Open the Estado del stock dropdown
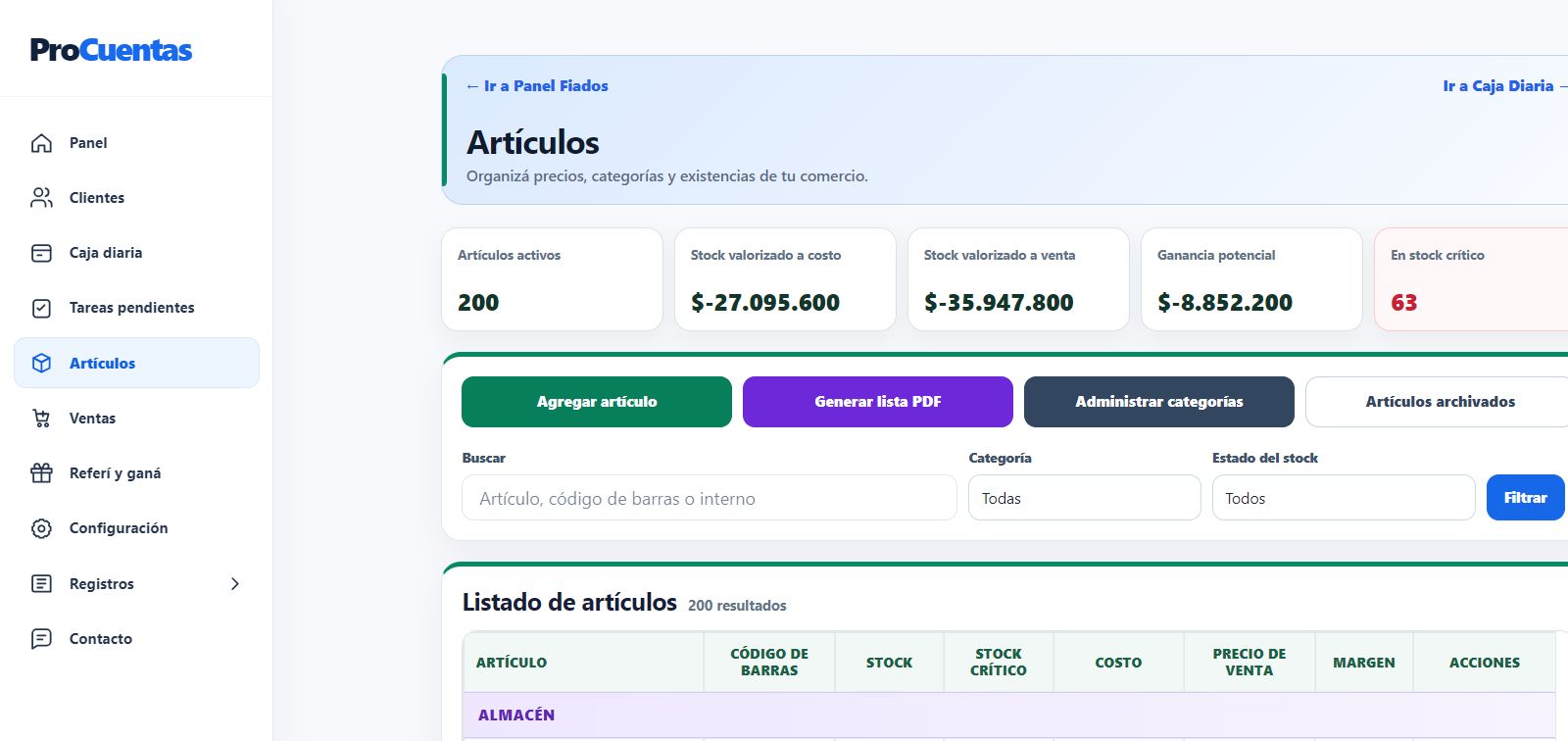 1343,498
